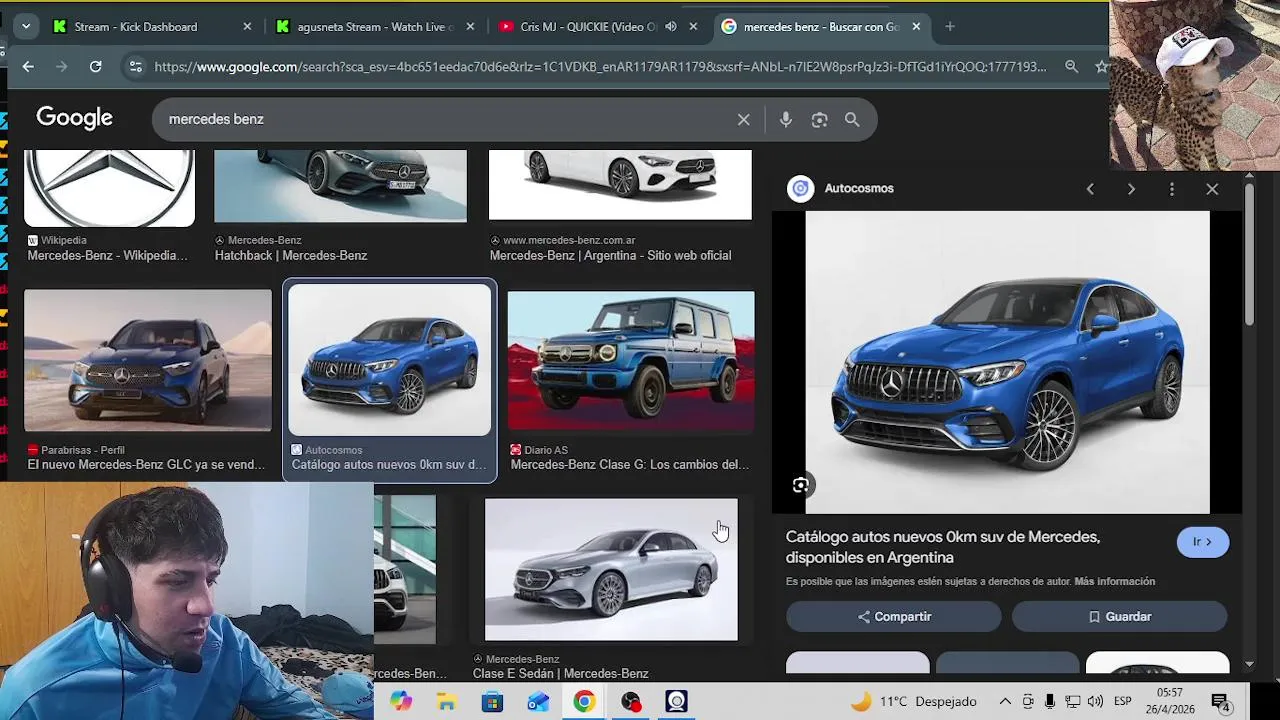Open Google Chrome from the taskbar
Screen dimensions: 1280x720
point(584,702)
